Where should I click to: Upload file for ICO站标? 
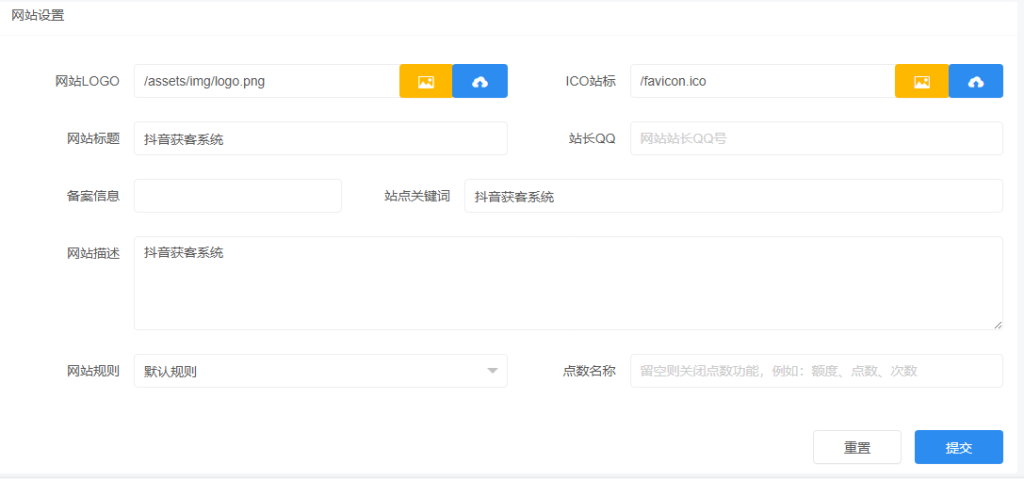976,81
